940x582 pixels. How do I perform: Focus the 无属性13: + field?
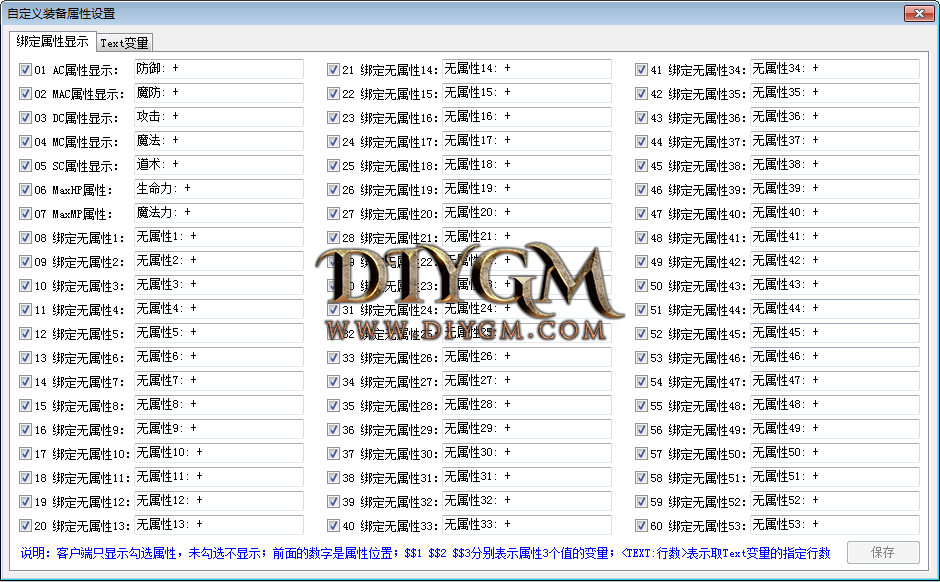coord(219,524)
